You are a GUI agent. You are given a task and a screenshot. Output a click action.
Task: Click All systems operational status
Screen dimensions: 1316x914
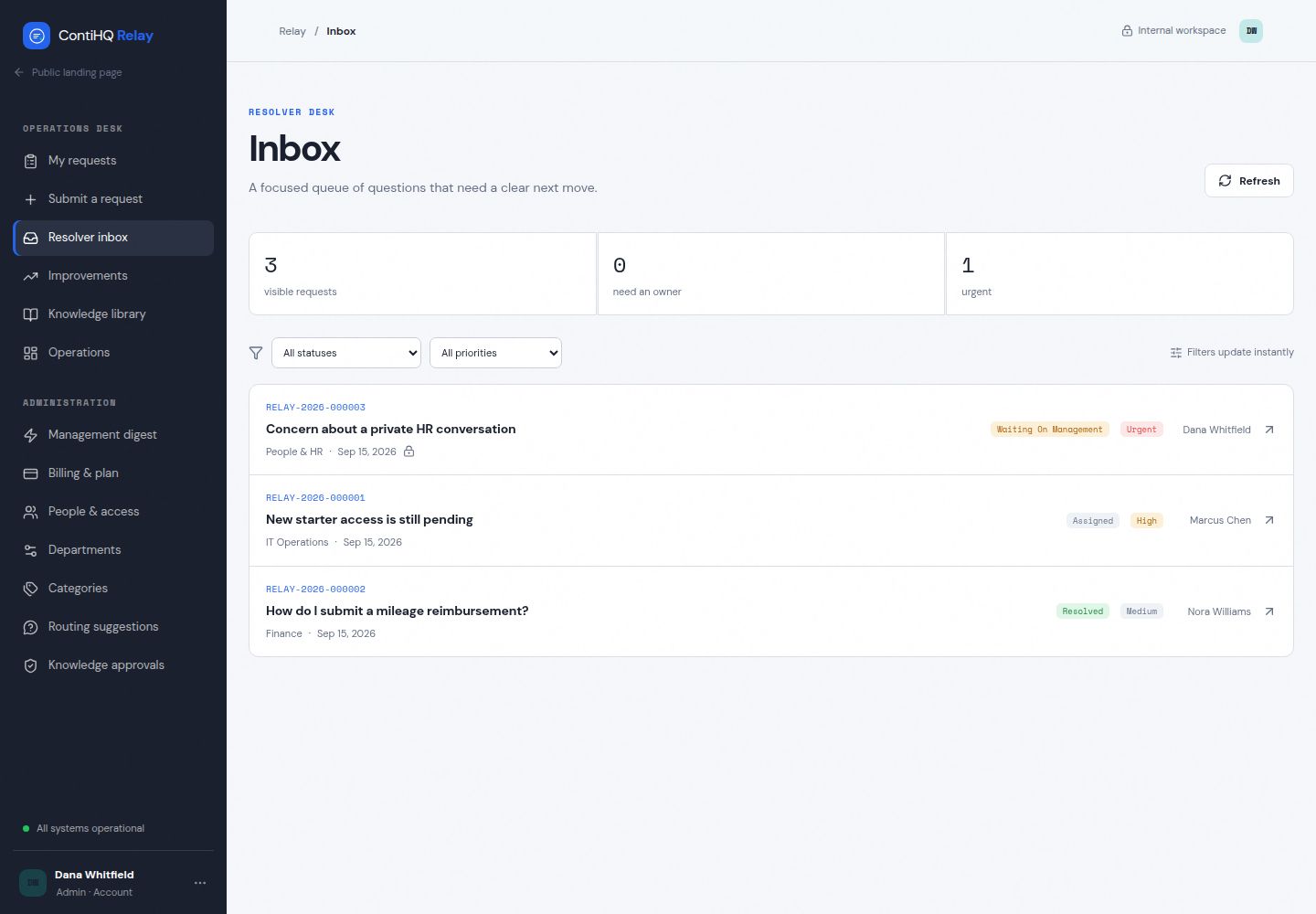tap(83, 828)
